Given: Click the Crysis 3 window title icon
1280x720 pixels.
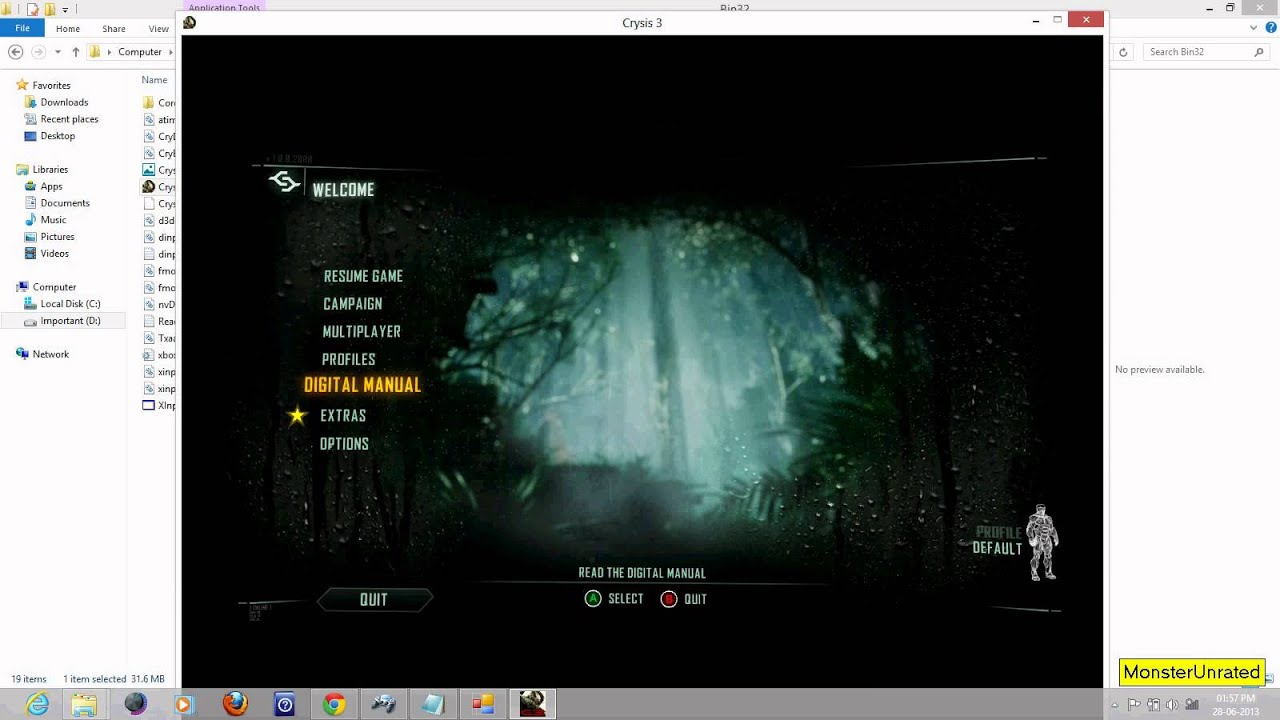Looking at the screenshot, I should (x=190, y=22).
